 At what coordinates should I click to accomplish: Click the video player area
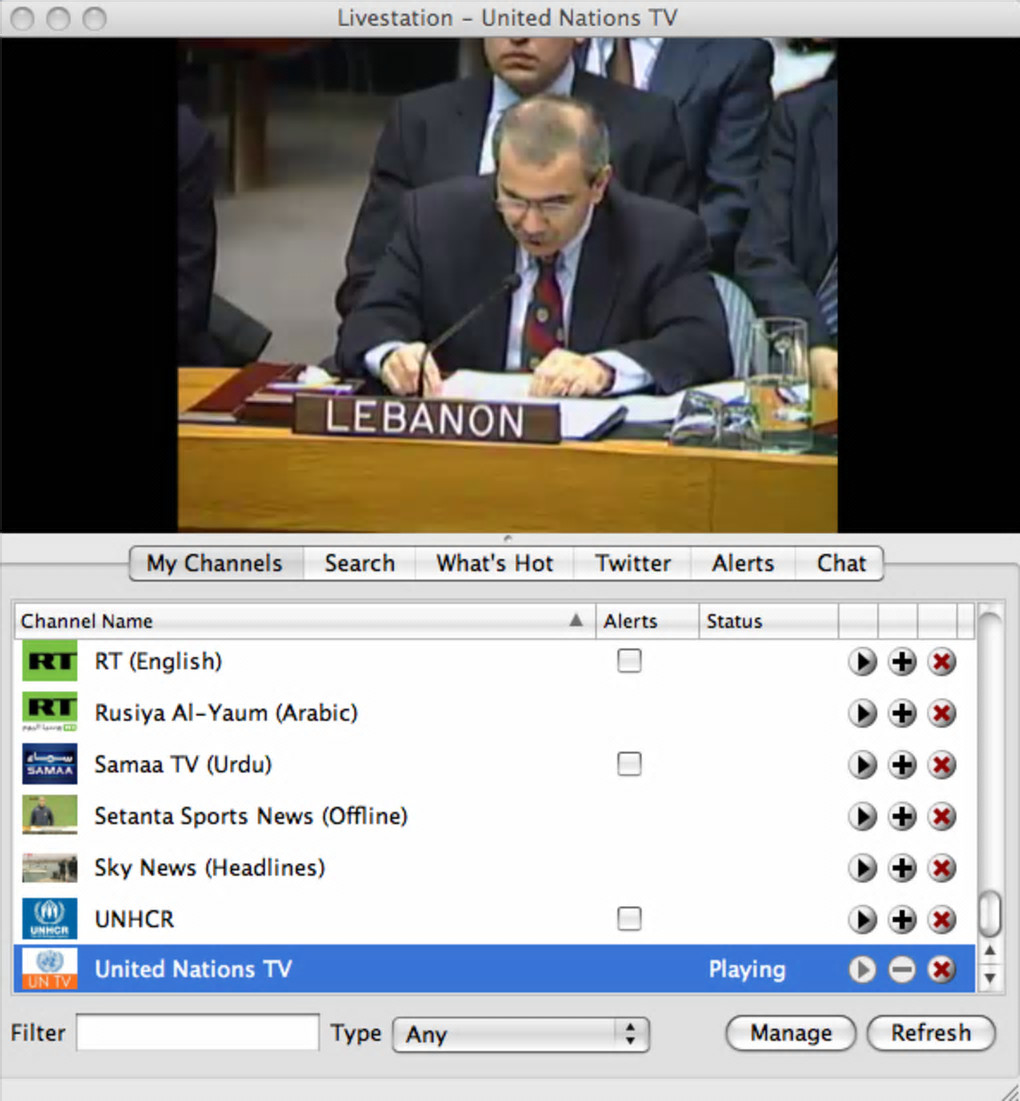[x=508, y=284]
